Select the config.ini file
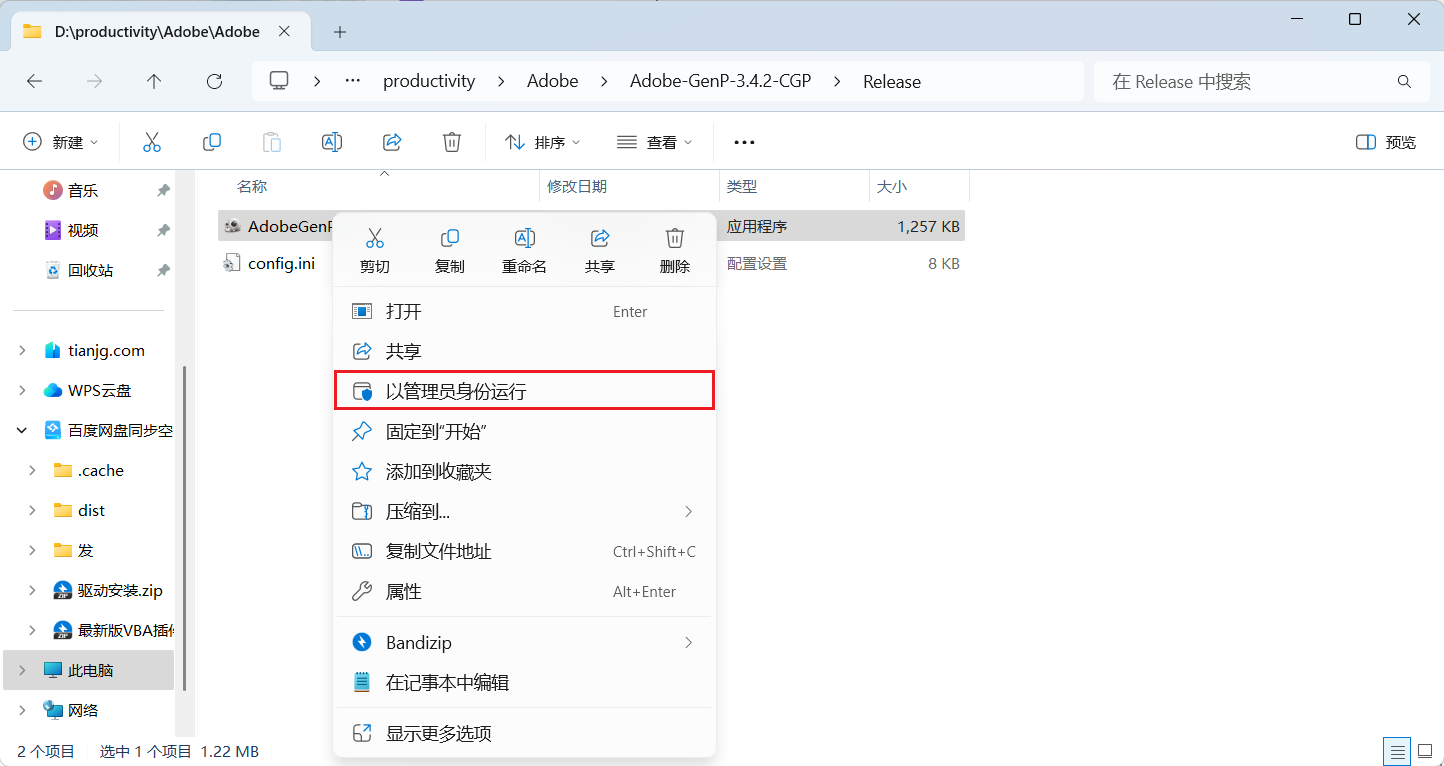The image size is (1444, 766). click(x=281, y=264)
